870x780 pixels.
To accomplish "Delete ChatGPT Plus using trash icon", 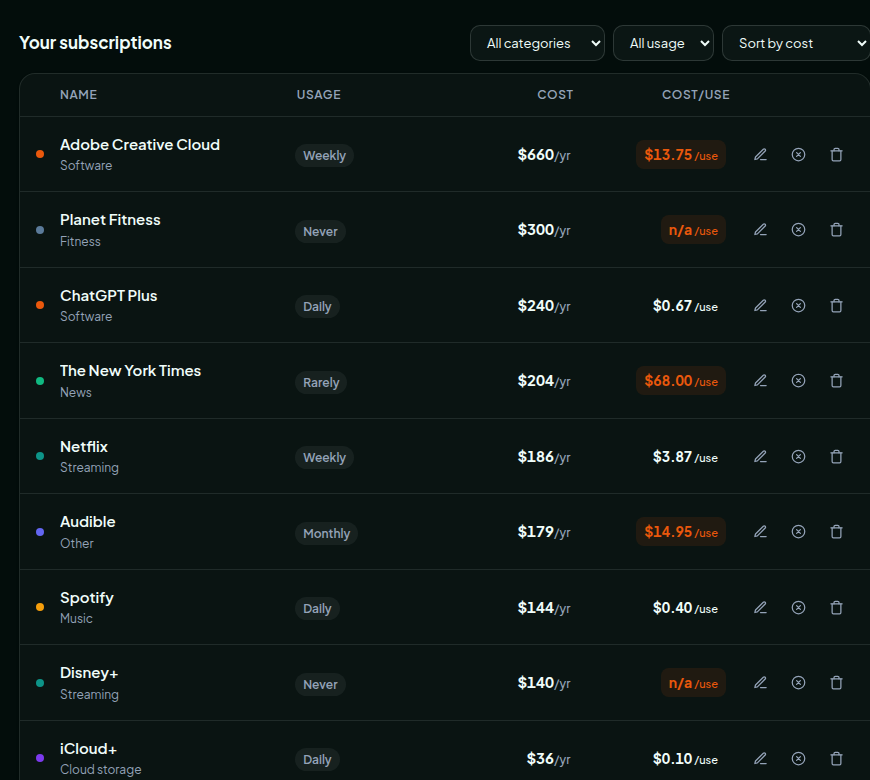I will 836,306.
